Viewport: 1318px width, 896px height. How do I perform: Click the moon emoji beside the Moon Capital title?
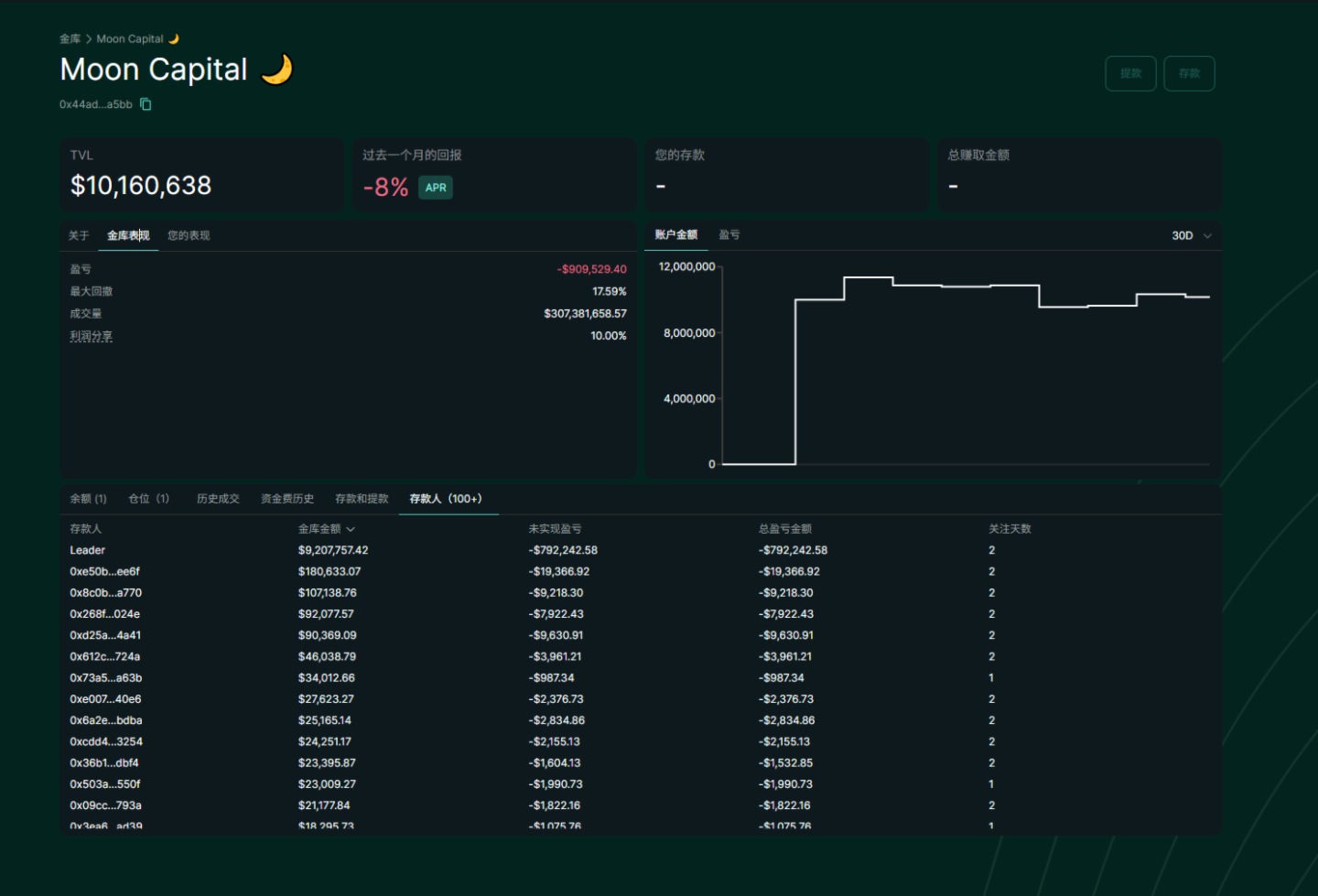point(276,70)
